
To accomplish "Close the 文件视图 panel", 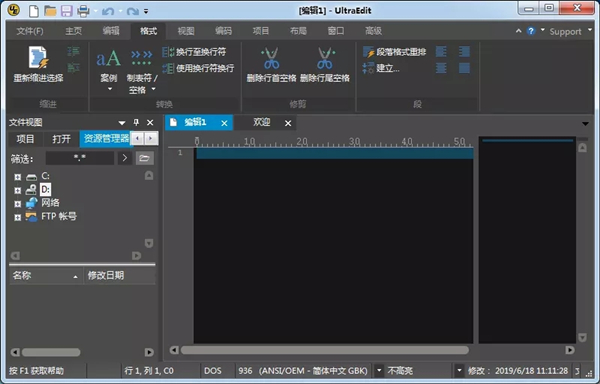I will [x=150, y=122].
